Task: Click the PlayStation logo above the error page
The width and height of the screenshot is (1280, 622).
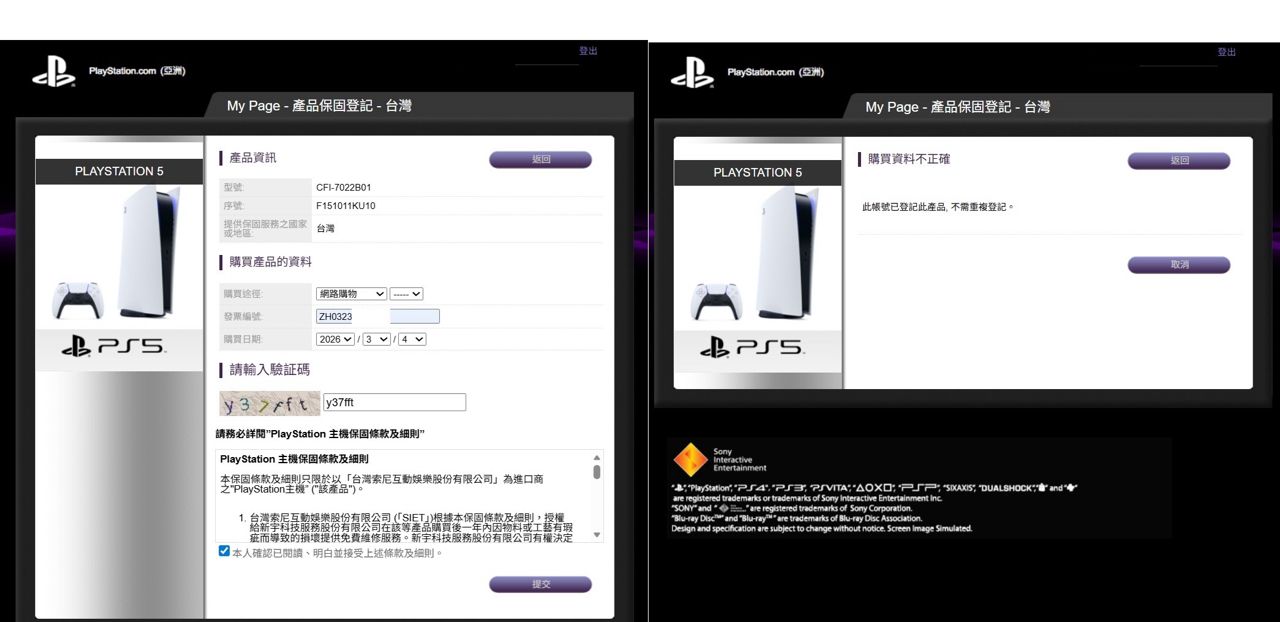Action: (692, 72)
